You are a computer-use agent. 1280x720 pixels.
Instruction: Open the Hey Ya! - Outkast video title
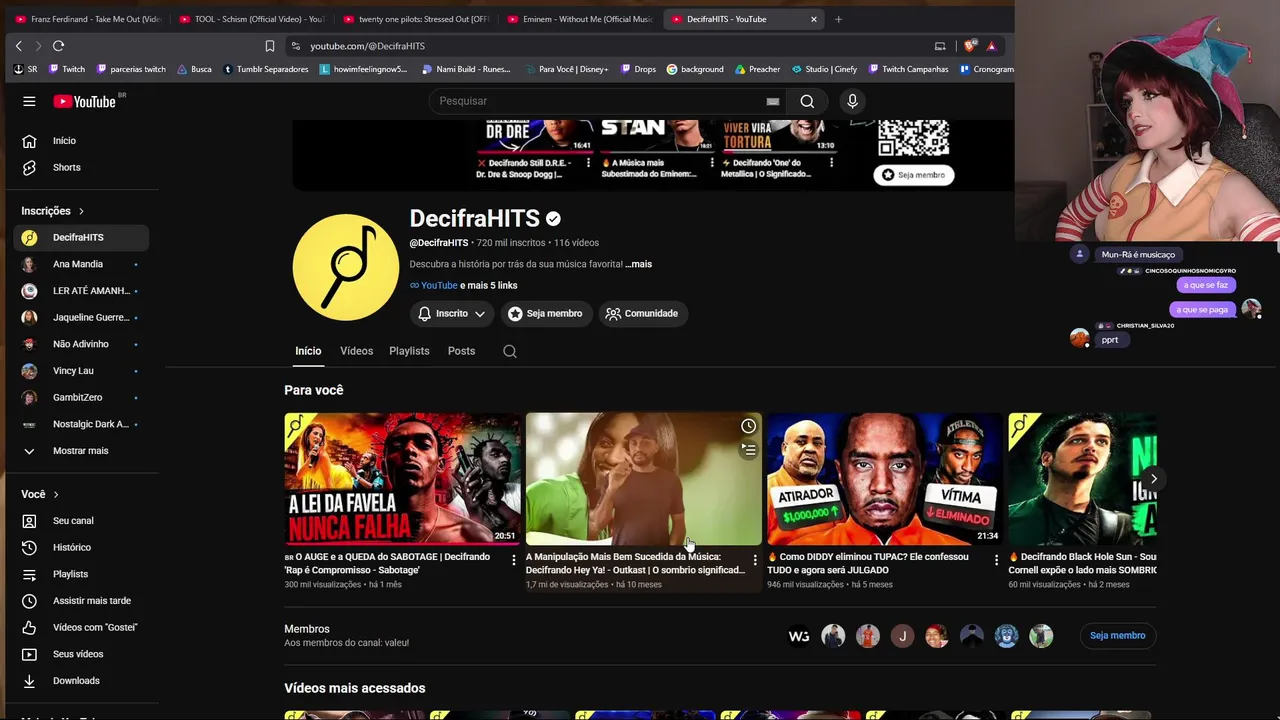point(635,563)
